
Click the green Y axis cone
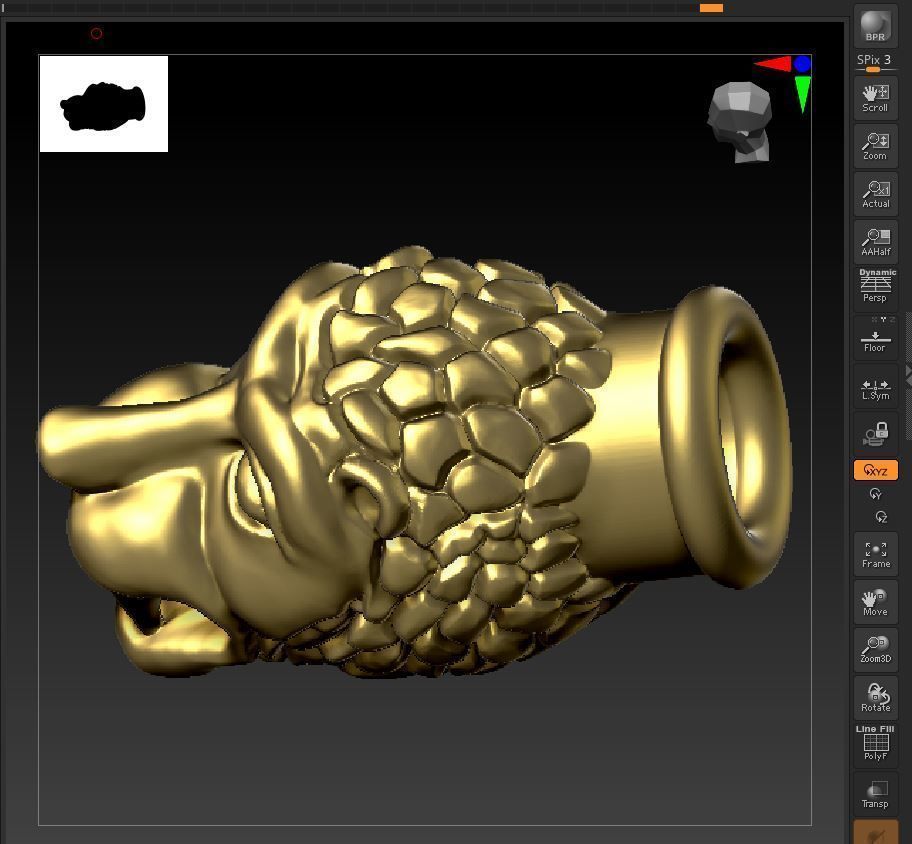[x=803, y=94]
